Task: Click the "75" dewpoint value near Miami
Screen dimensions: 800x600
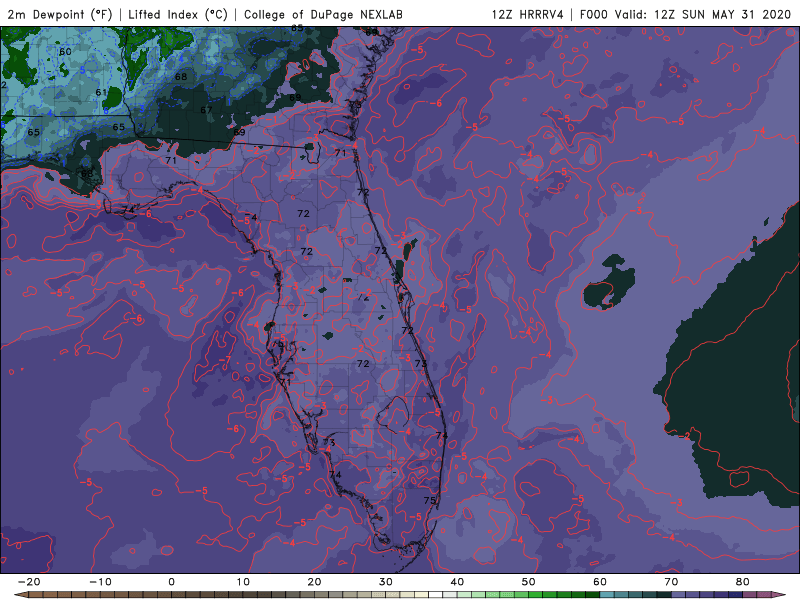Action: click(x=430, y=500)
